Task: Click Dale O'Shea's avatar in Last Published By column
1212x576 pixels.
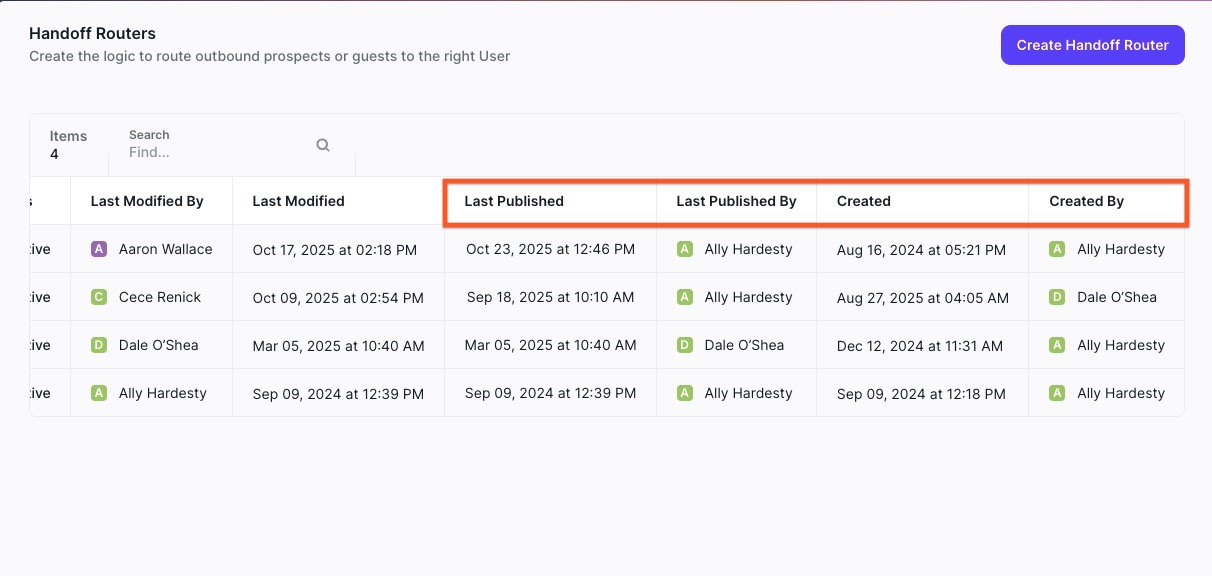Action: 685,345
